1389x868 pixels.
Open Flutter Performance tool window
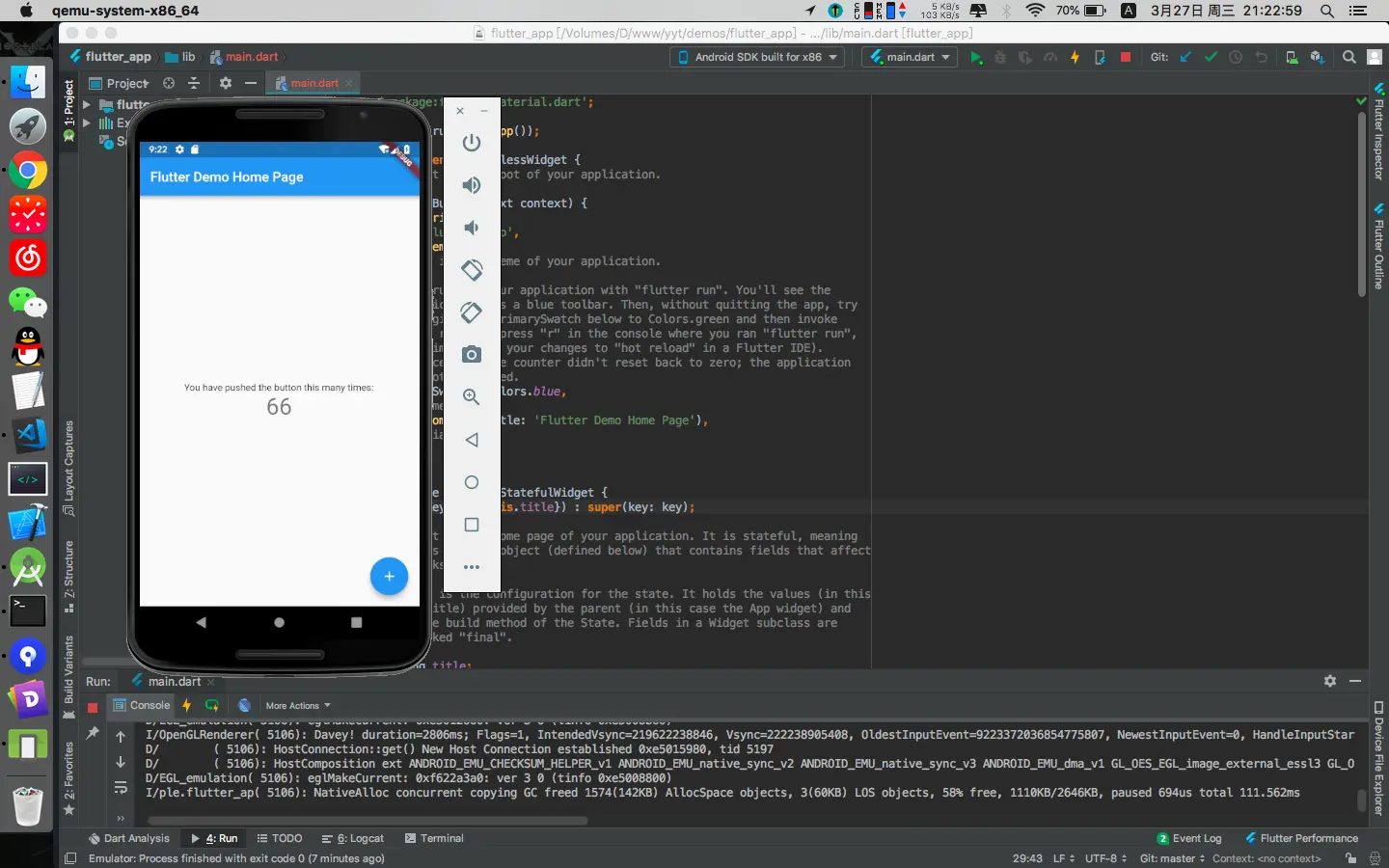(x=1302, y=839)
